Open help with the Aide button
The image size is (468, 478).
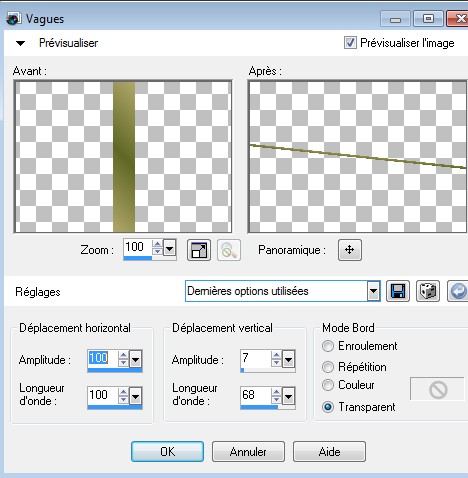(329, 452)
